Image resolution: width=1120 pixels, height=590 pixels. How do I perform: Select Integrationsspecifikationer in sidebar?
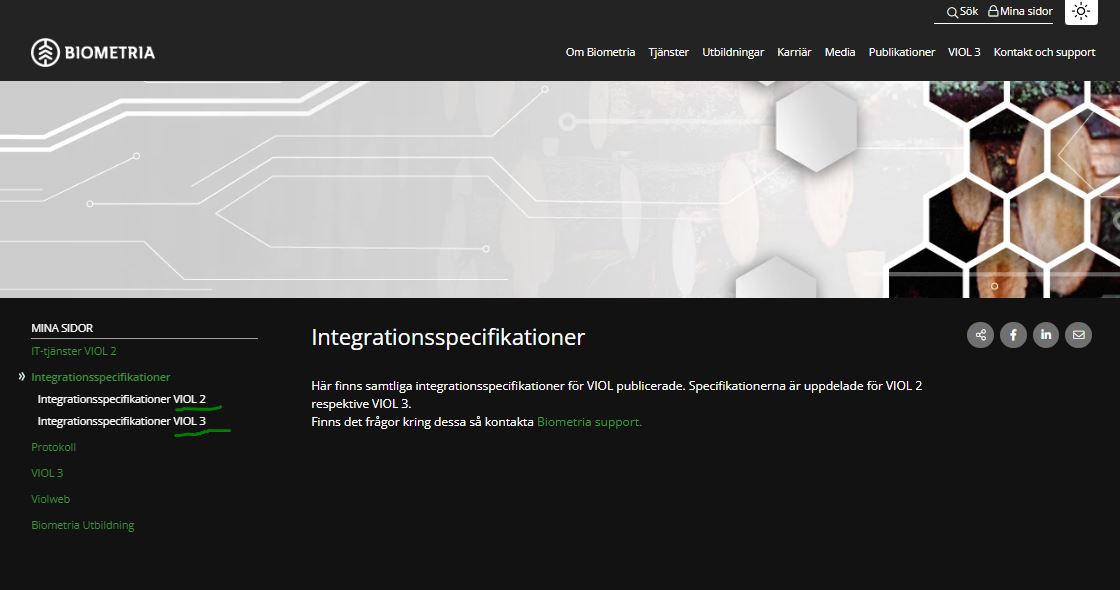pos(101,377)
